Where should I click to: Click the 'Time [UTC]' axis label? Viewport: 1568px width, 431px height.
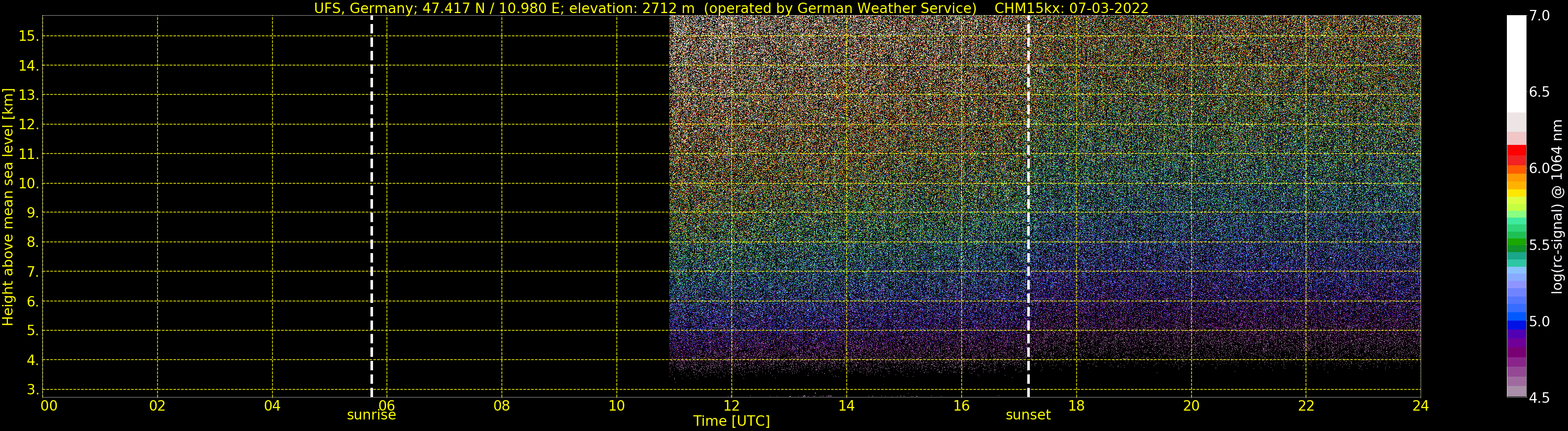click(731, 421)
